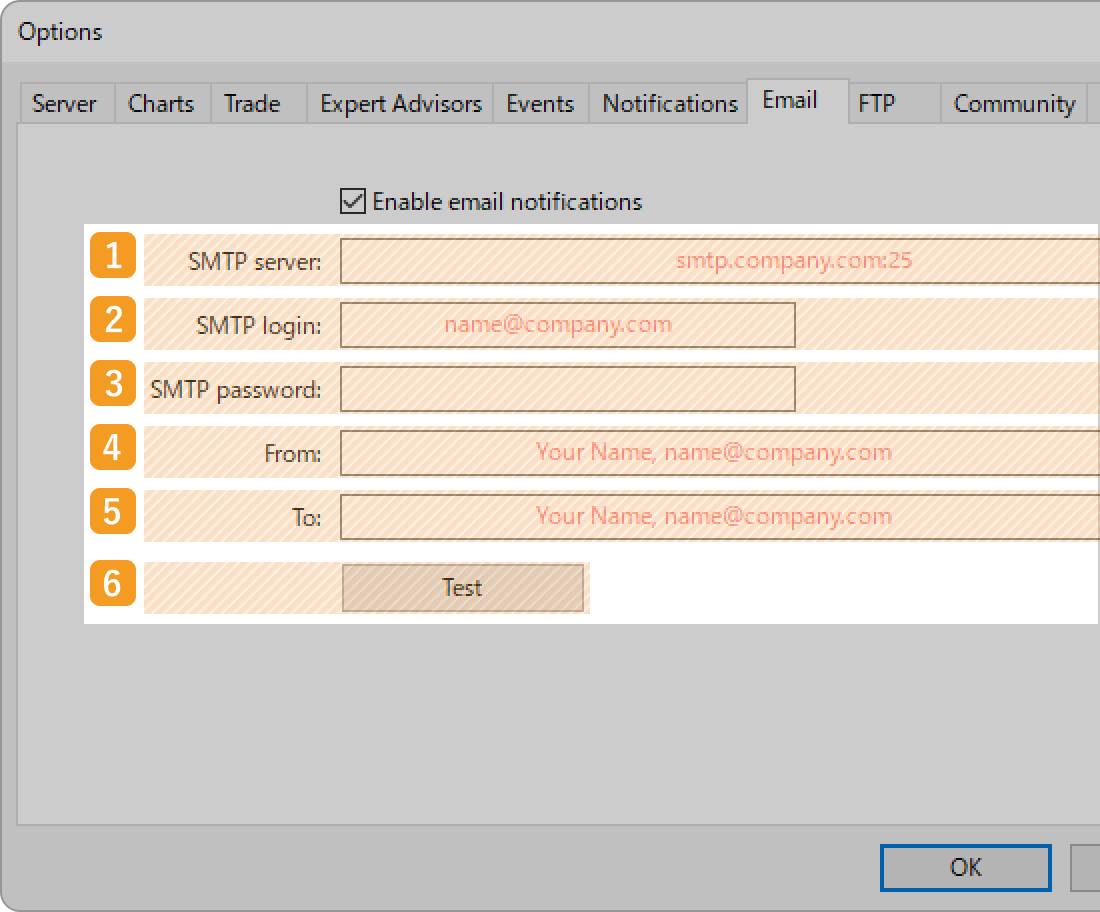Click the orange step badge numbered 1
1100x912 pixels.
112,256
